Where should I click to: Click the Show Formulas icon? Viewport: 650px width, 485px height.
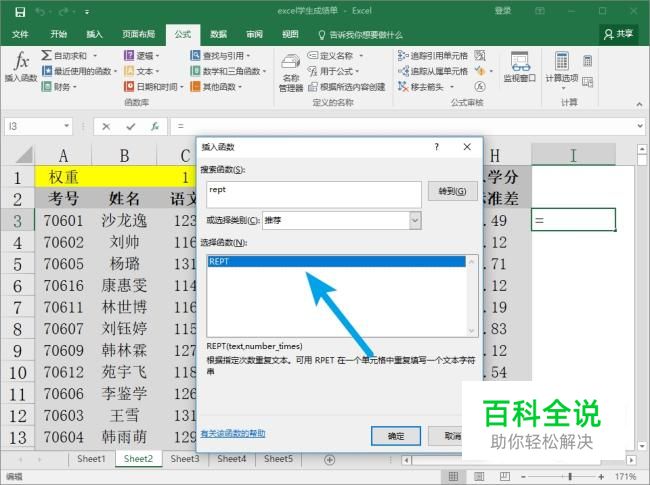tap(480, 56)
